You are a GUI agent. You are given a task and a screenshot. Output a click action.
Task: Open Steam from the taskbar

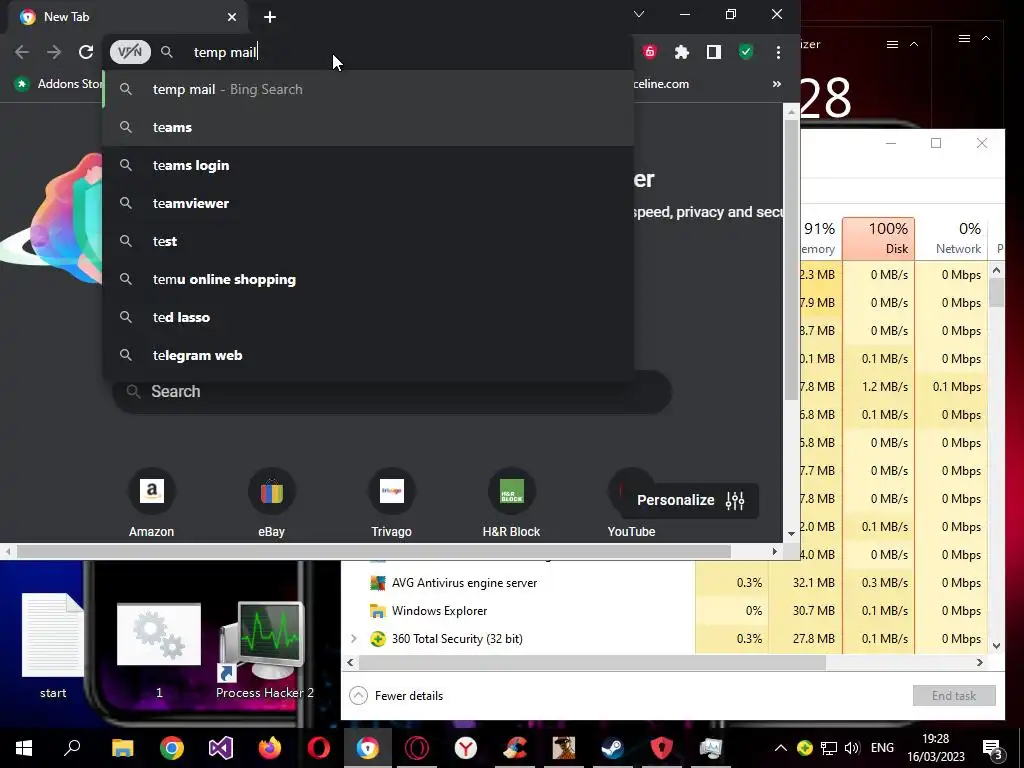(x=613, y=748)
